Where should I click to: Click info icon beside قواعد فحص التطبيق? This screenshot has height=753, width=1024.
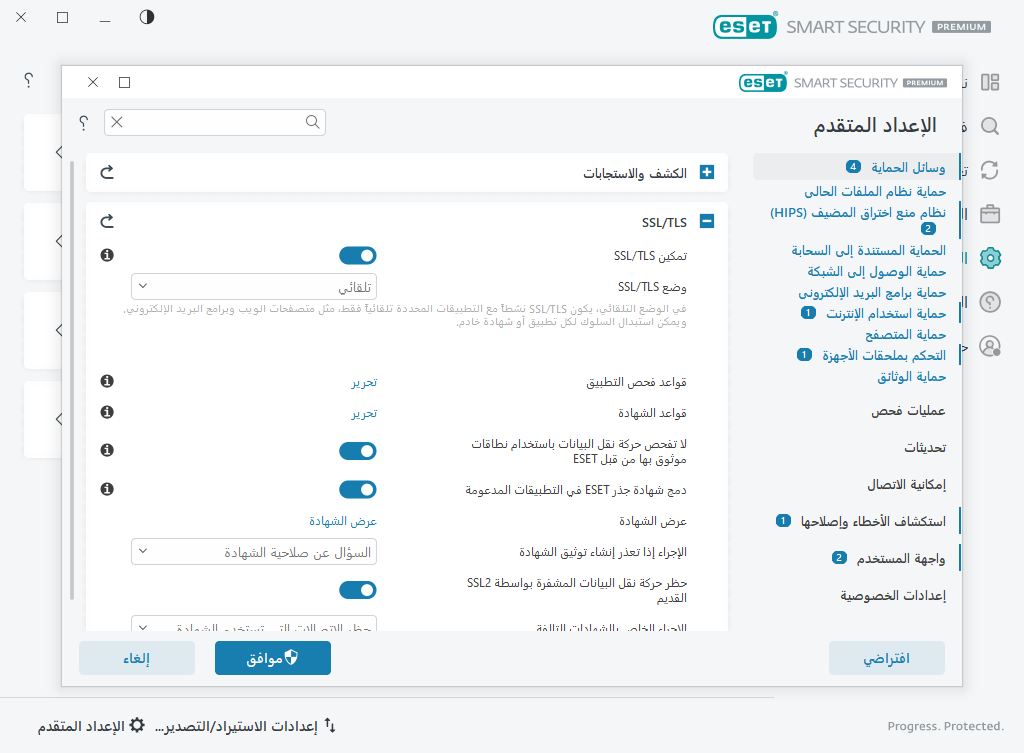pos(108,382)
